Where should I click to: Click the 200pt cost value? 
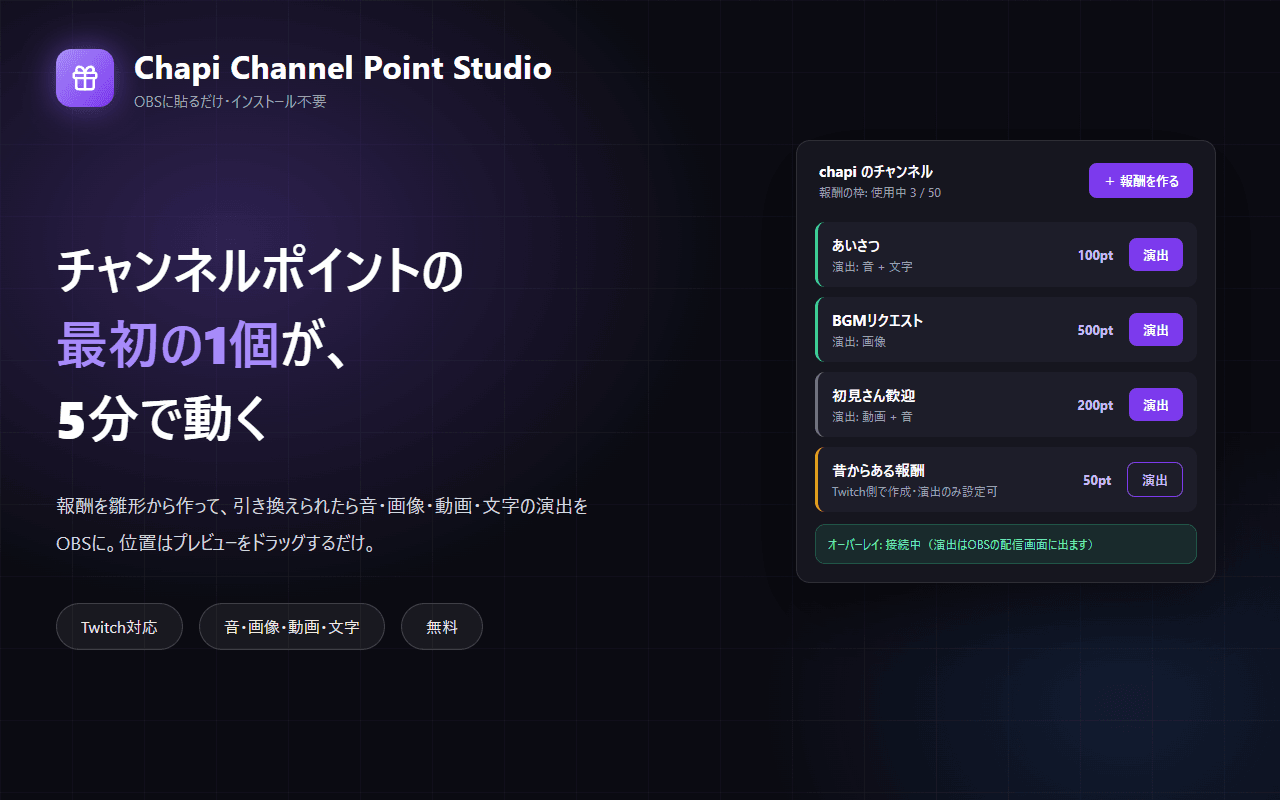1095,405
